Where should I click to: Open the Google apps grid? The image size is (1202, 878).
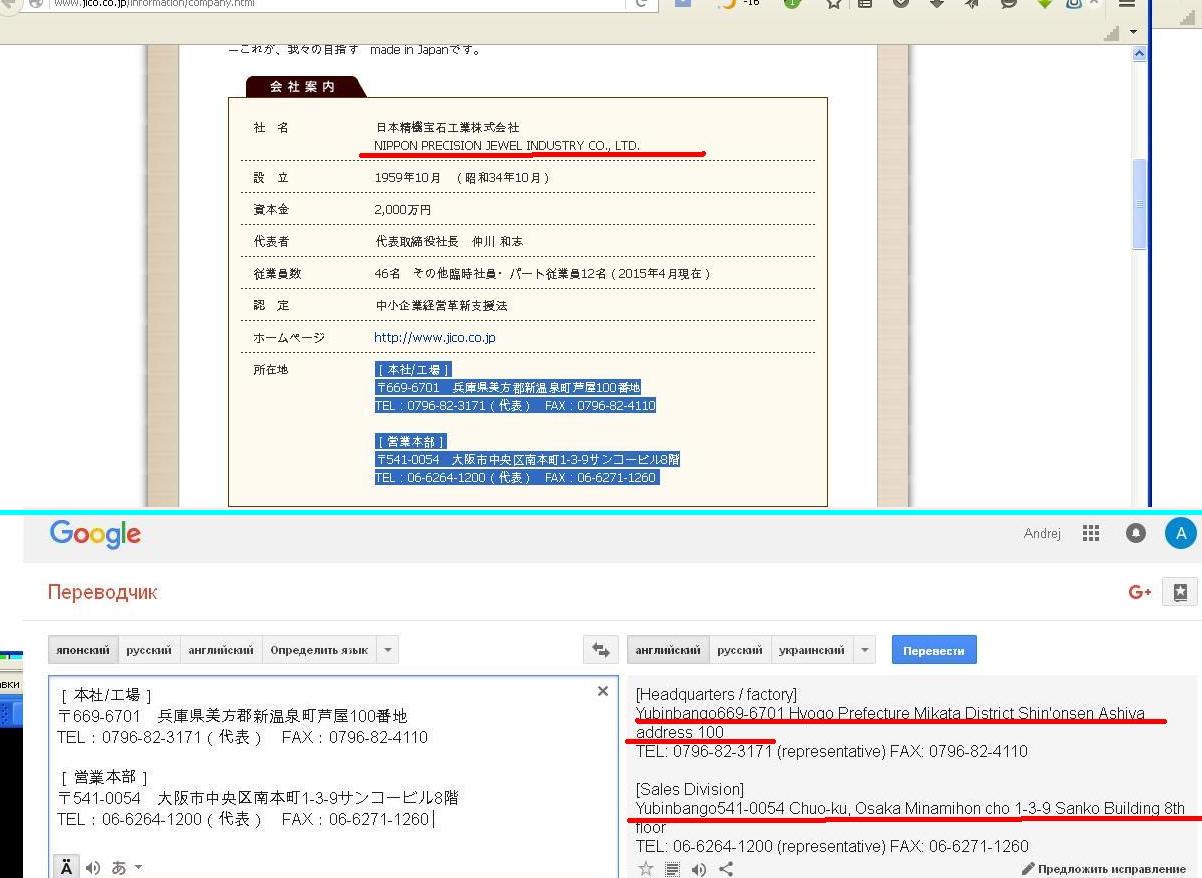tap(1091, 533)
